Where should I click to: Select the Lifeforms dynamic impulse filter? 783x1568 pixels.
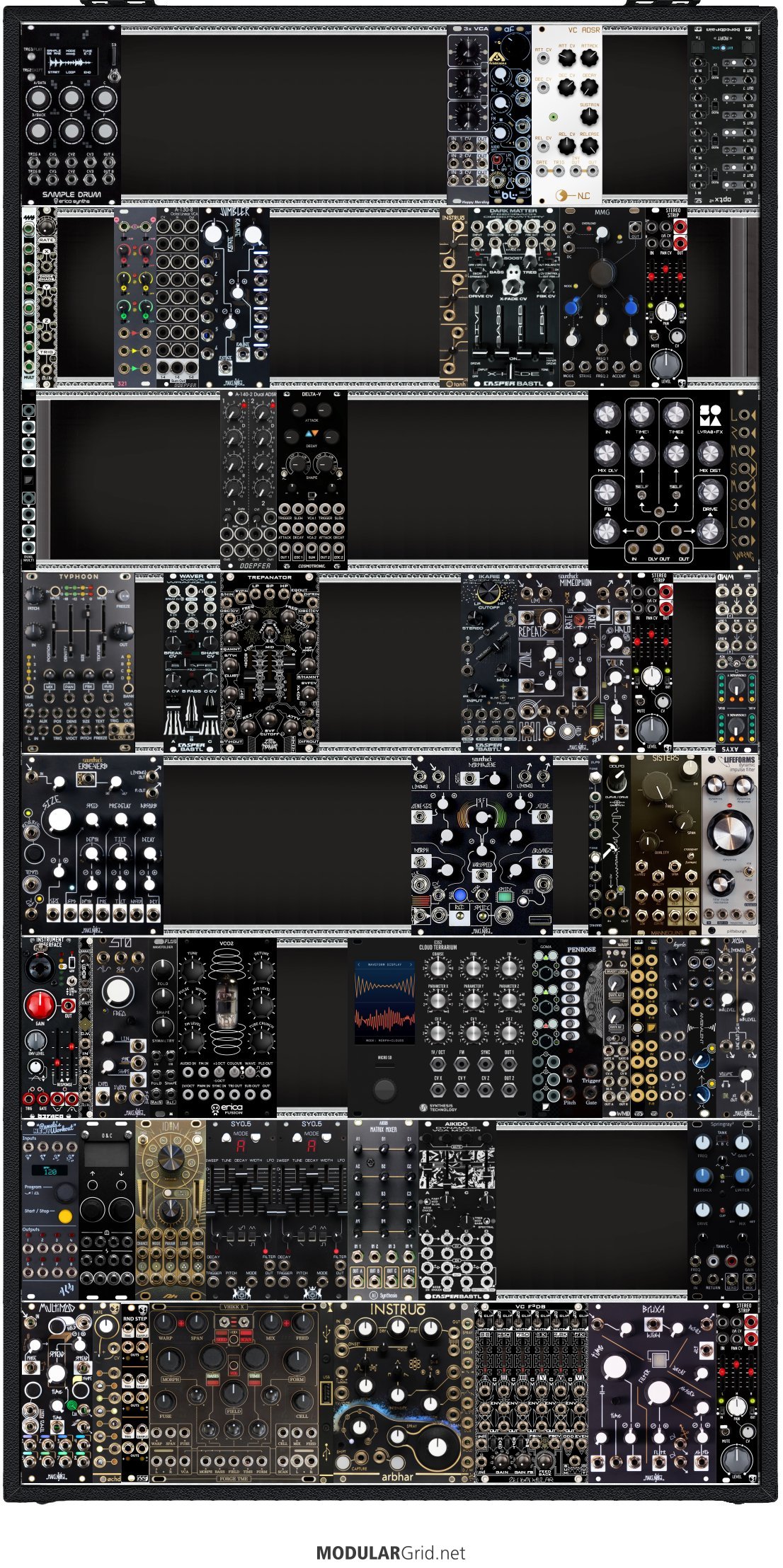730,844
